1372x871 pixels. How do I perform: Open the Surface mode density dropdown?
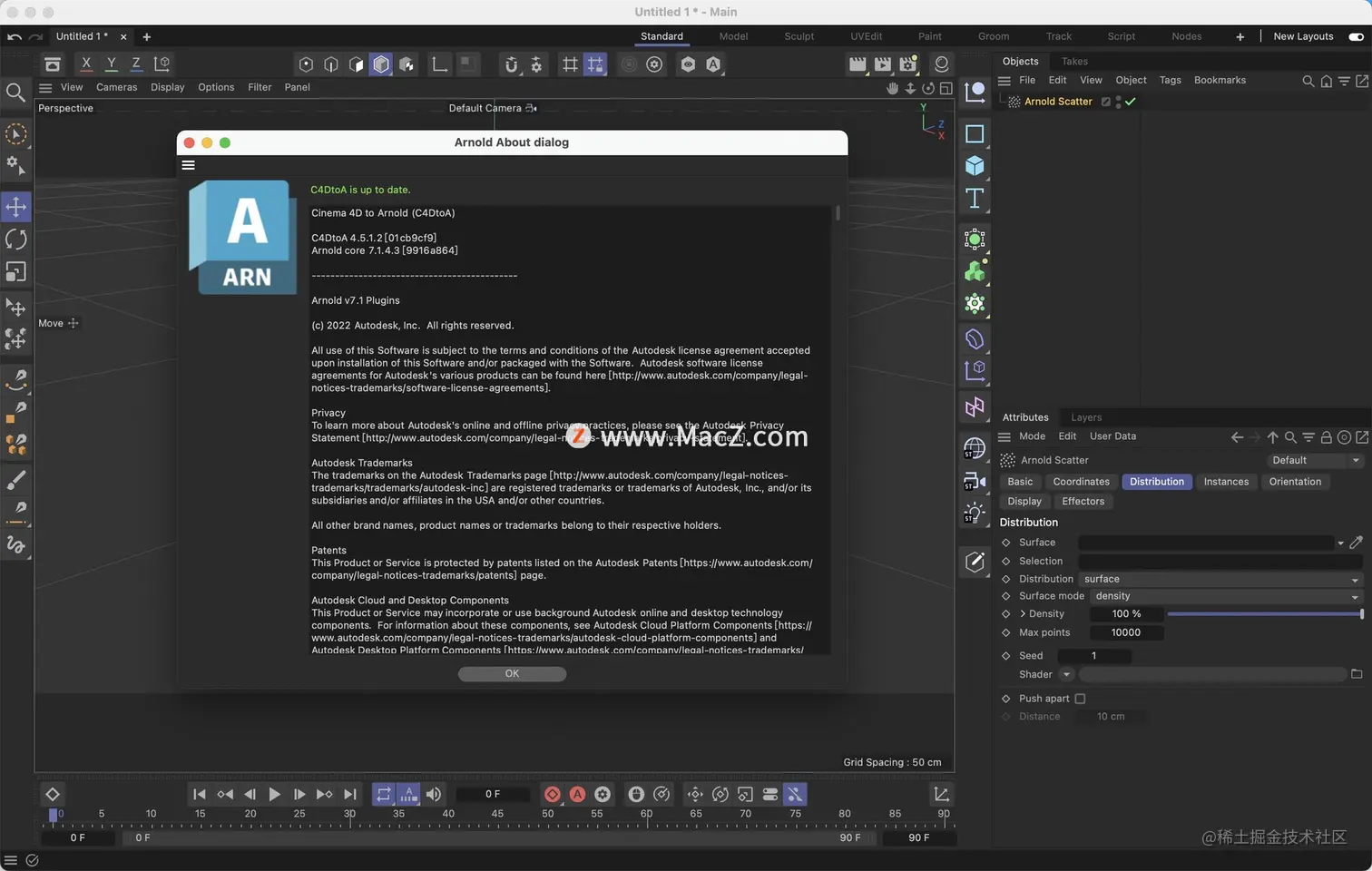[1228, 596]
